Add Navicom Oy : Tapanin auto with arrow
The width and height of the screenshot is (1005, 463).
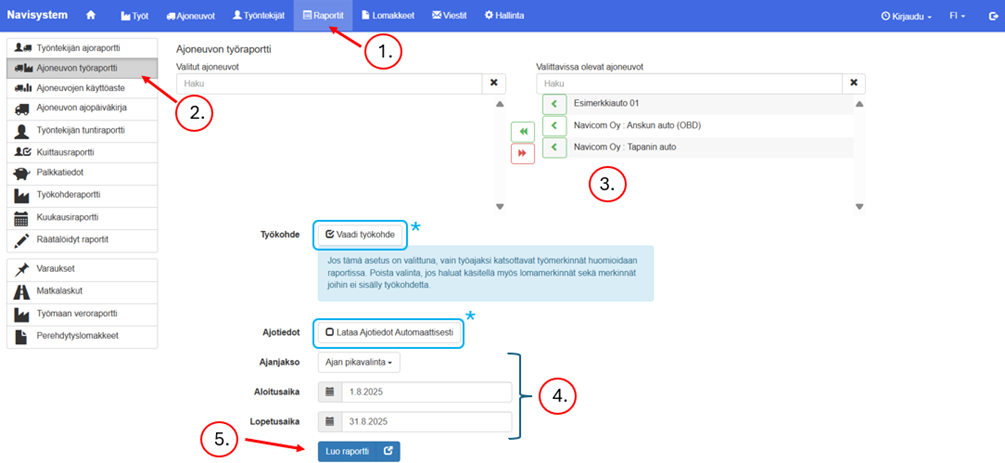[554, 147]
